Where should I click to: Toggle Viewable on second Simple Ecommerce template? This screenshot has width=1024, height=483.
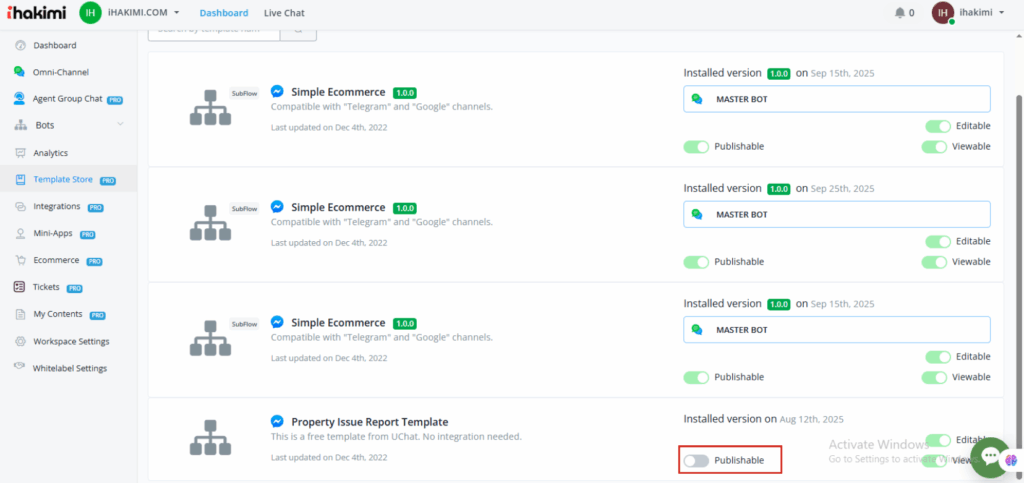click(934, 262)
